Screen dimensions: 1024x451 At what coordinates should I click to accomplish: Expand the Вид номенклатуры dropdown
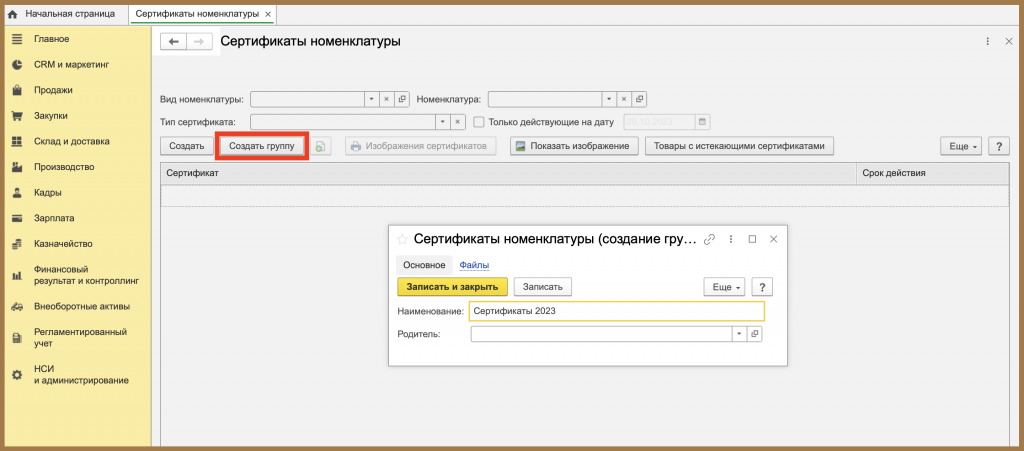[x=371, y=99]
